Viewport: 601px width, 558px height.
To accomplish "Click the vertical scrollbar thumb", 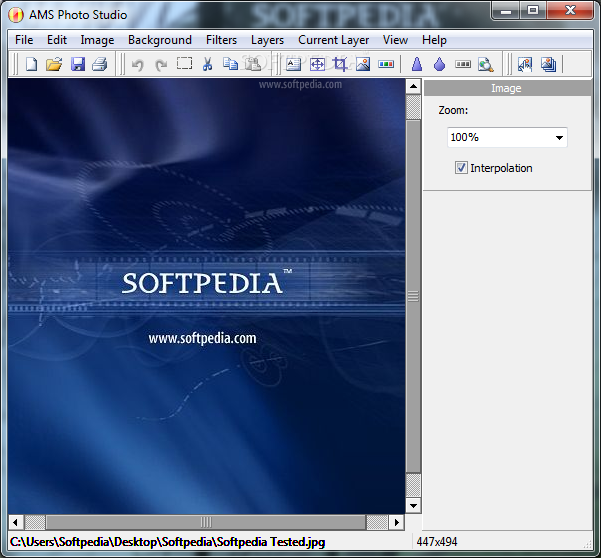I will (x=413, y=296).
